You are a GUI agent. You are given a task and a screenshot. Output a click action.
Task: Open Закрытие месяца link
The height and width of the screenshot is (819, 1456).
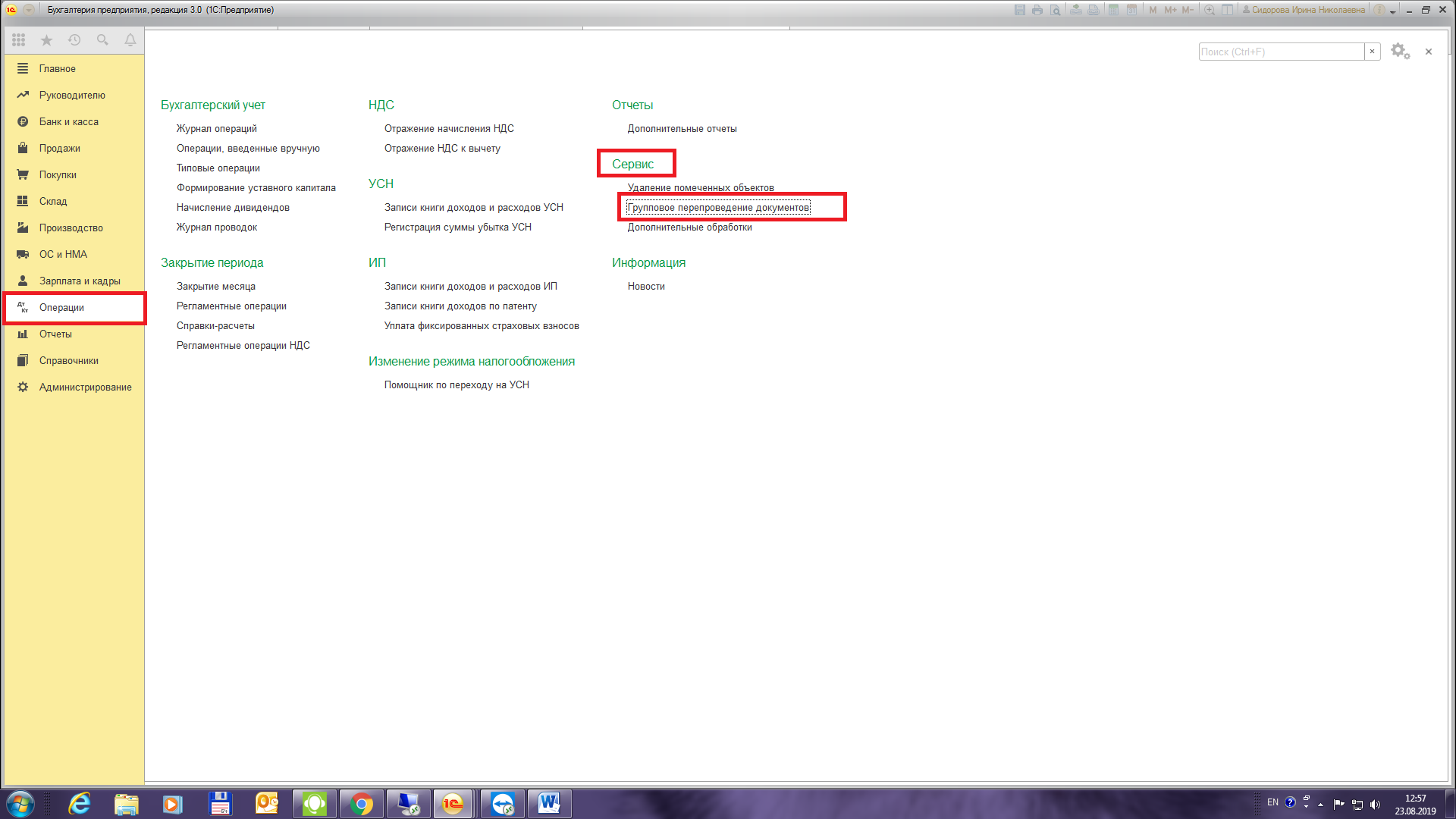pos(215,287)
